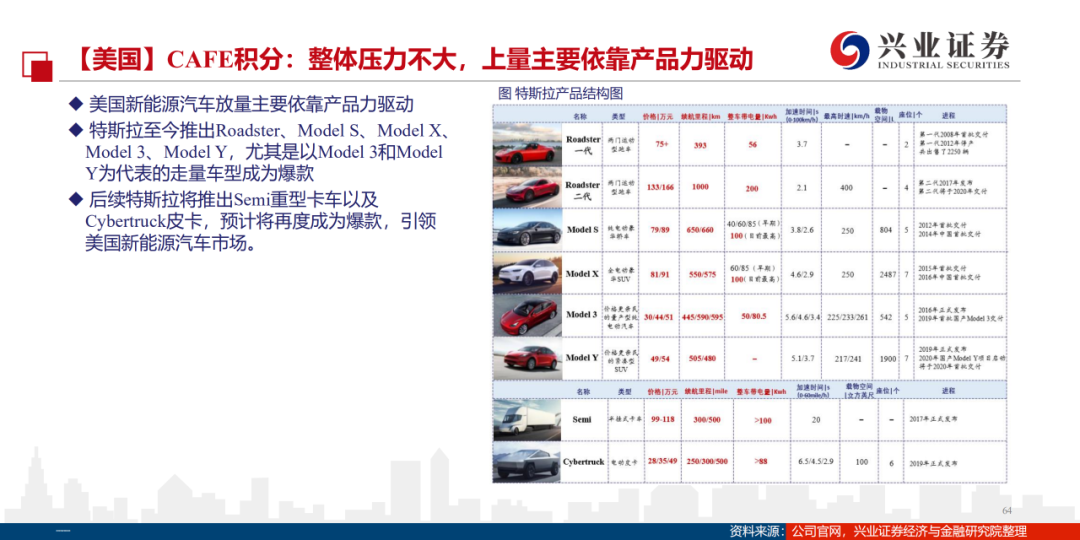The image size is (1080, 540).
Task: Click the figure caption 图 特斯拉产品结构图
Action: pyautogui.click(x=560, y=94)
